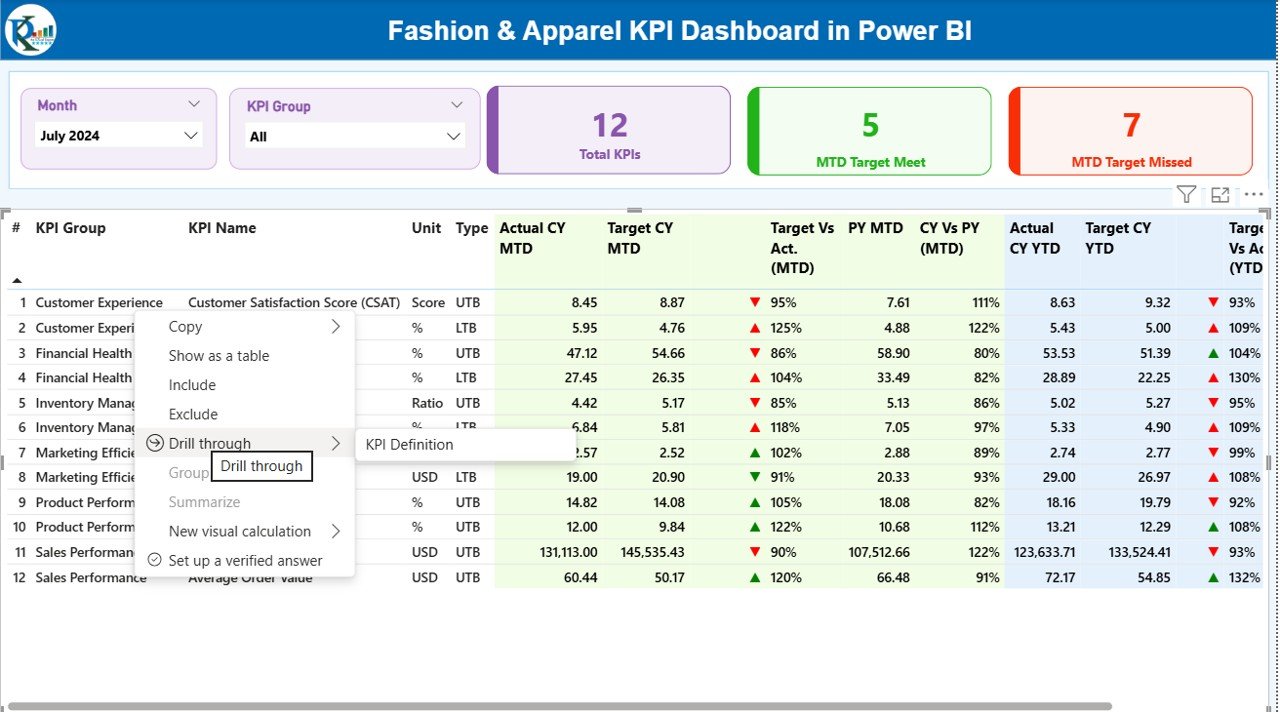
Task: Click the filter funnel icon above the table
Action: pyautogui.click(x=1186, y=195)
